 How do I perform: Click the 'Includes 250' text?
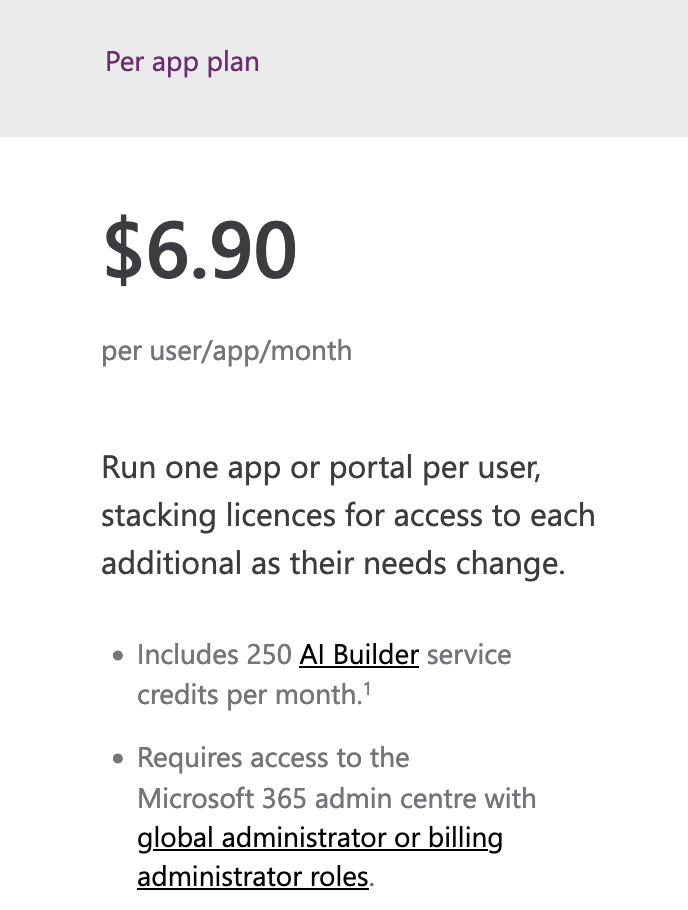(x=214, y=655)
